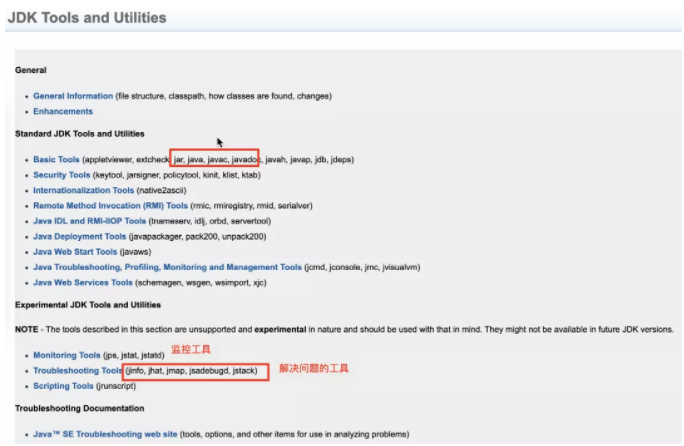Click text '(keytool, jarsigner, policytool, kinit, klist, ktab)'
Screen dimensions: 684x446
click(x=177, y=175)
